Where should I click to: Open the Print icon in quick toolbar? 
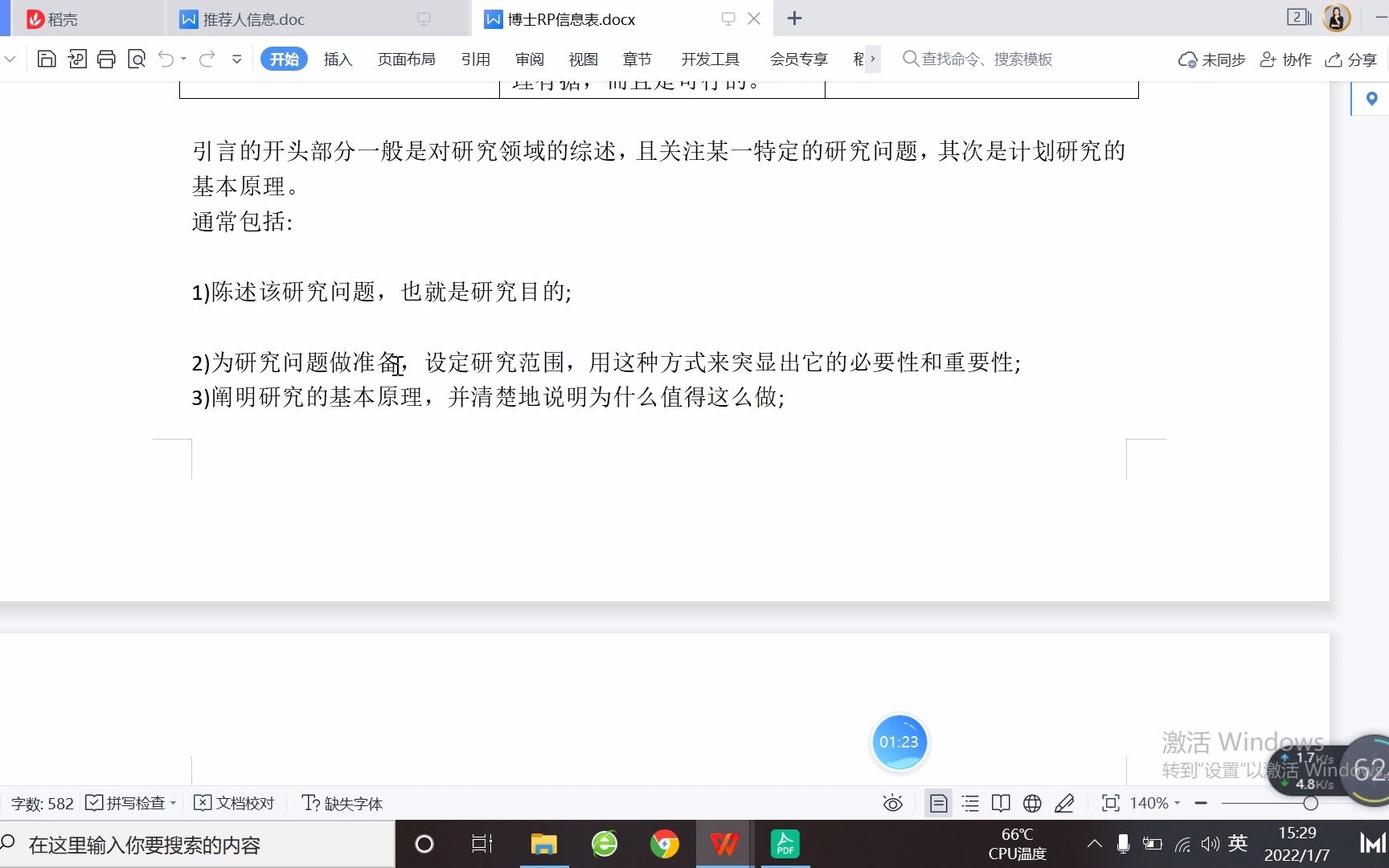(106, 59)
